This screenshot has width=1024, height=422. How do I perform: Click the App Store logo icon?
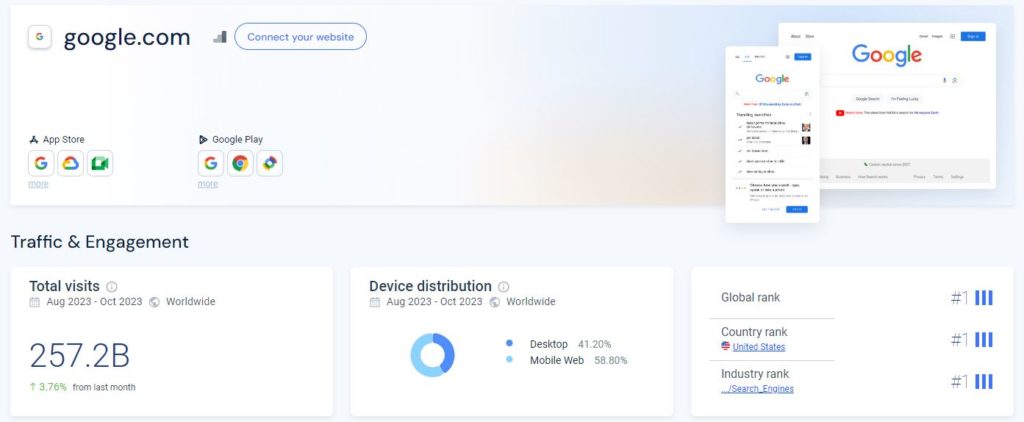click(34, 139)
